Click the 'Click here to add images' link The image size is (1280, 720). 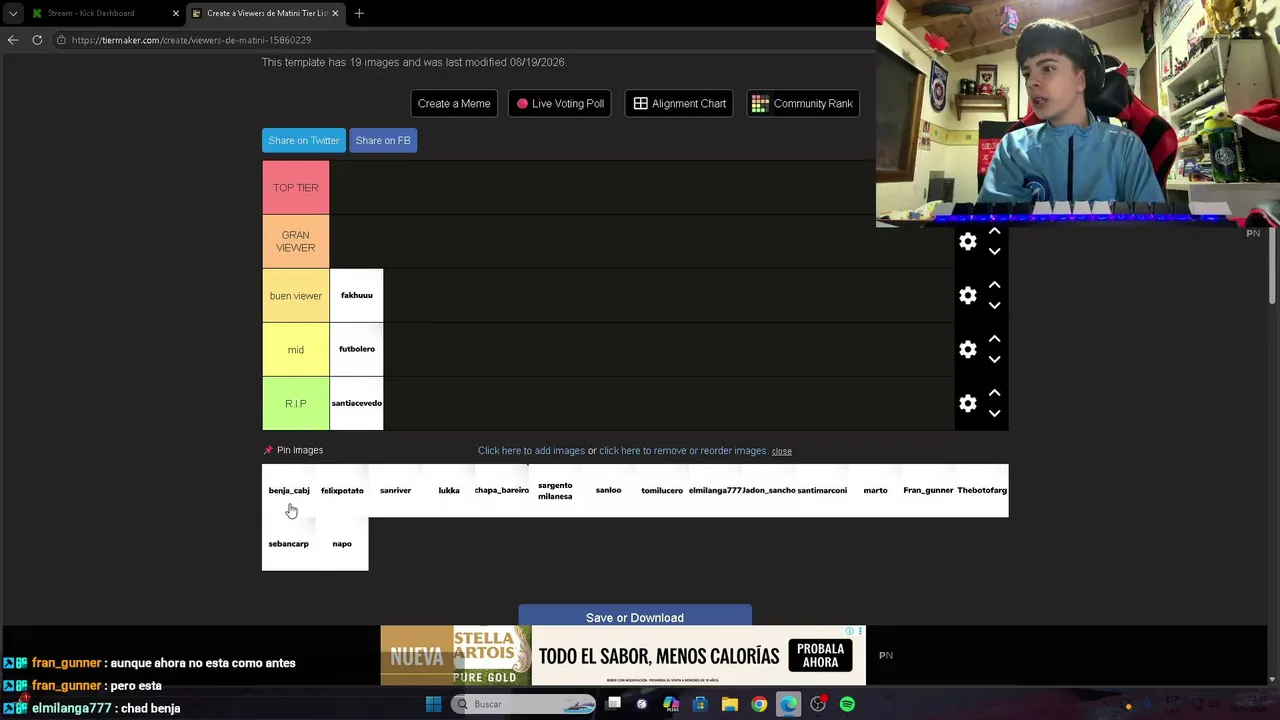[531, 451]
